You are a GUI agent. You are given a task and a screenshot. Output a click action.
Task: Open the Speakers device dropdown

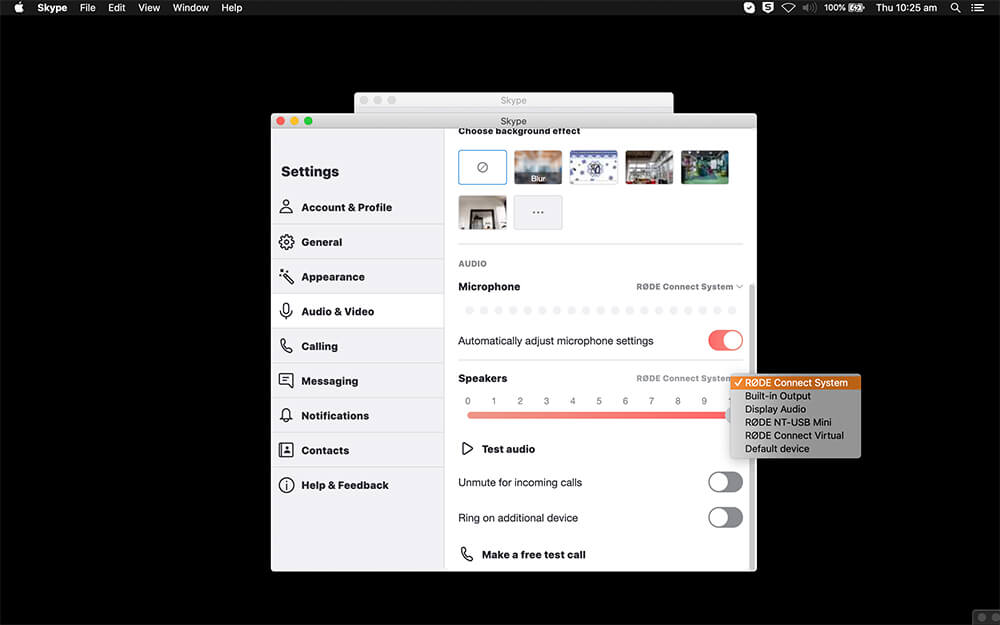[x=683, y=378]
